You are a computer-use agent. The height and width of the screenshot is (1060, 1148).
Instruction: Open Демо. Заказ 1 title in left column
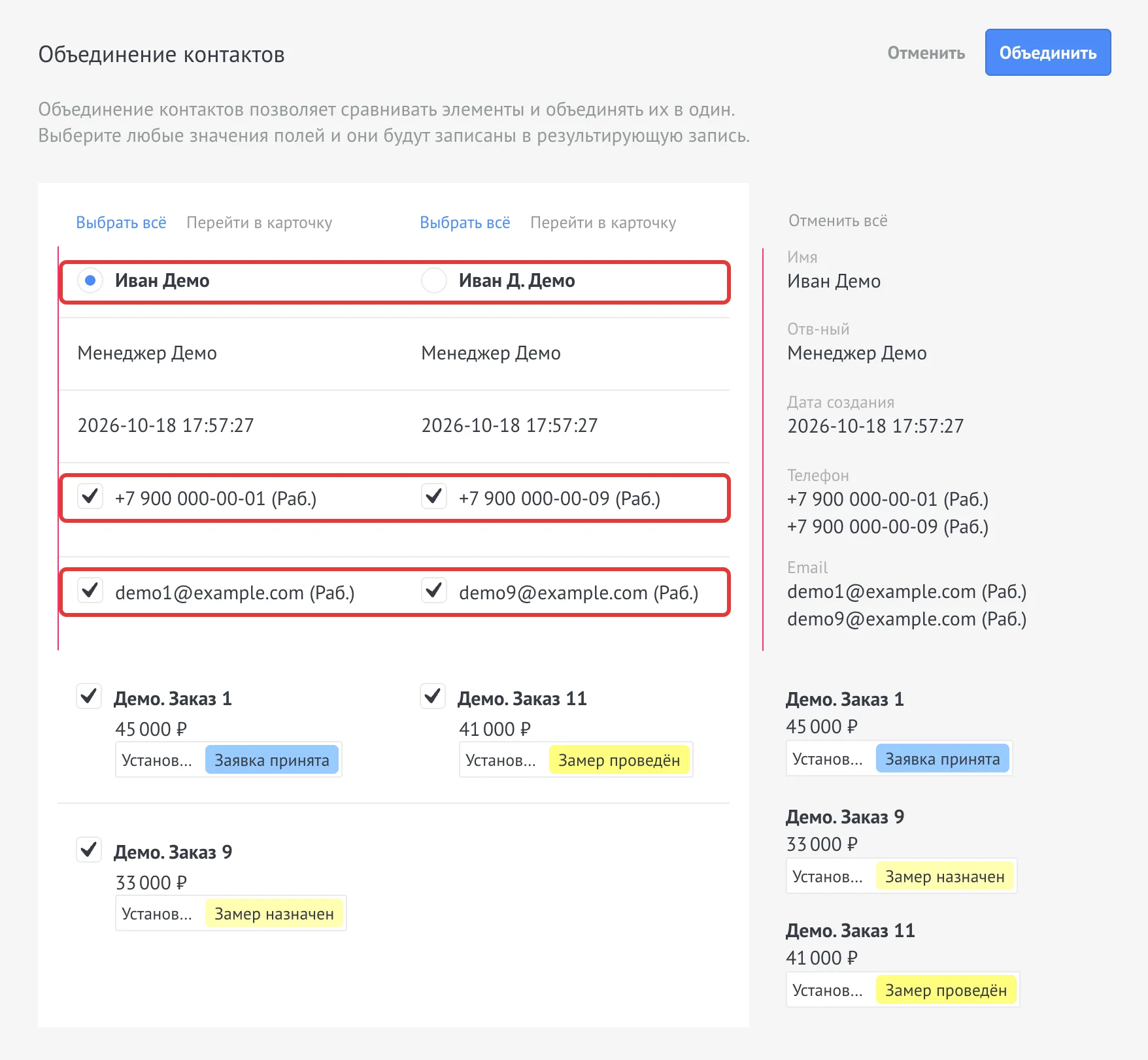[173, 699]
